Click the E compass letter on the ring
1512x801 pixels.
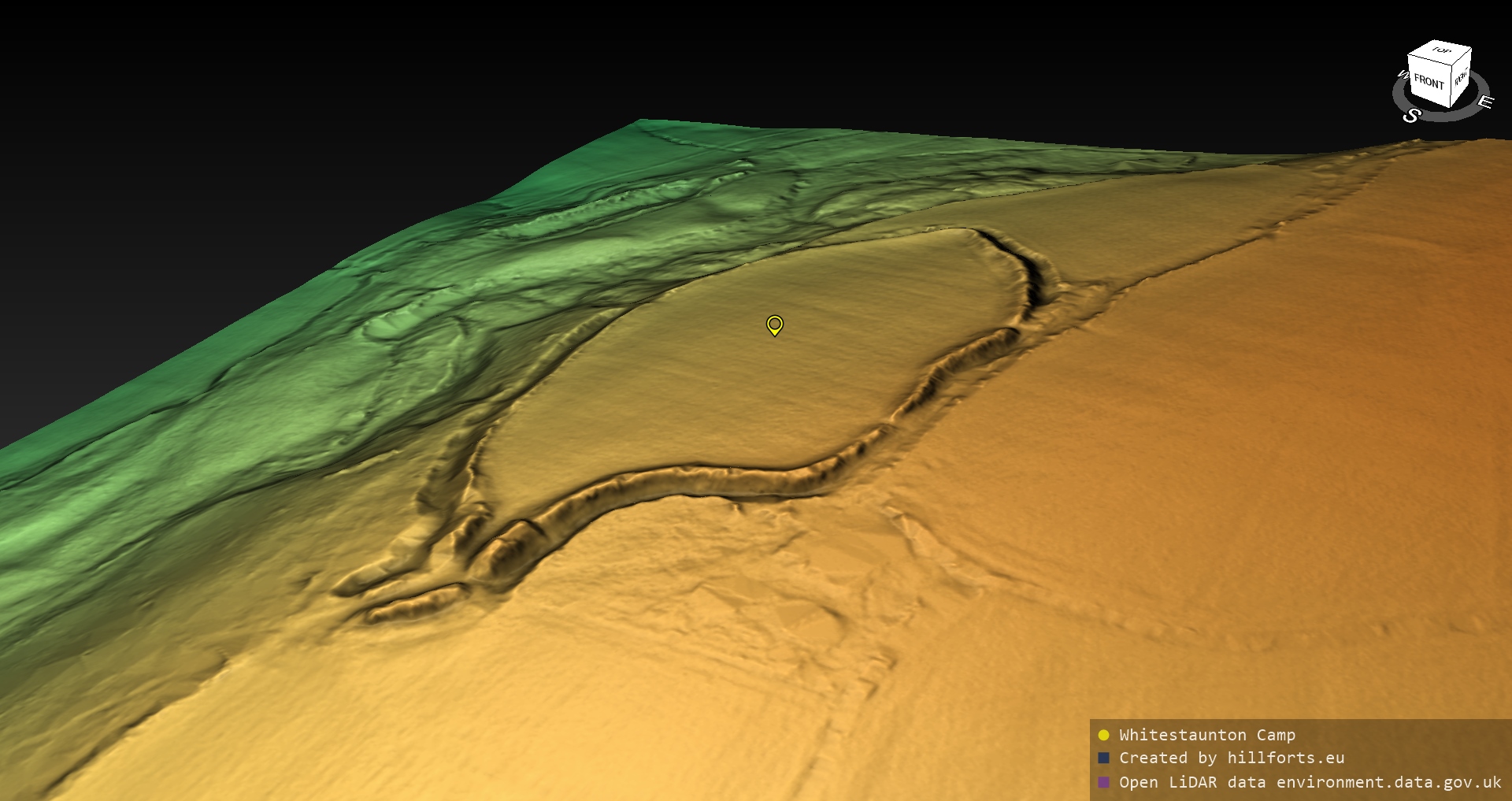tap(1484, 102)
